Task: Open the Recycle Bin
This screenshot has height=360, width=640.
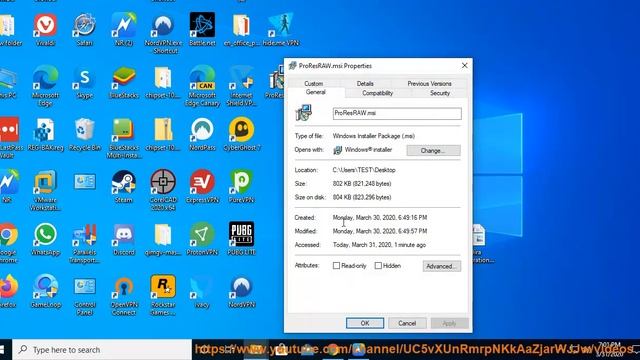Action: (84, 135)
